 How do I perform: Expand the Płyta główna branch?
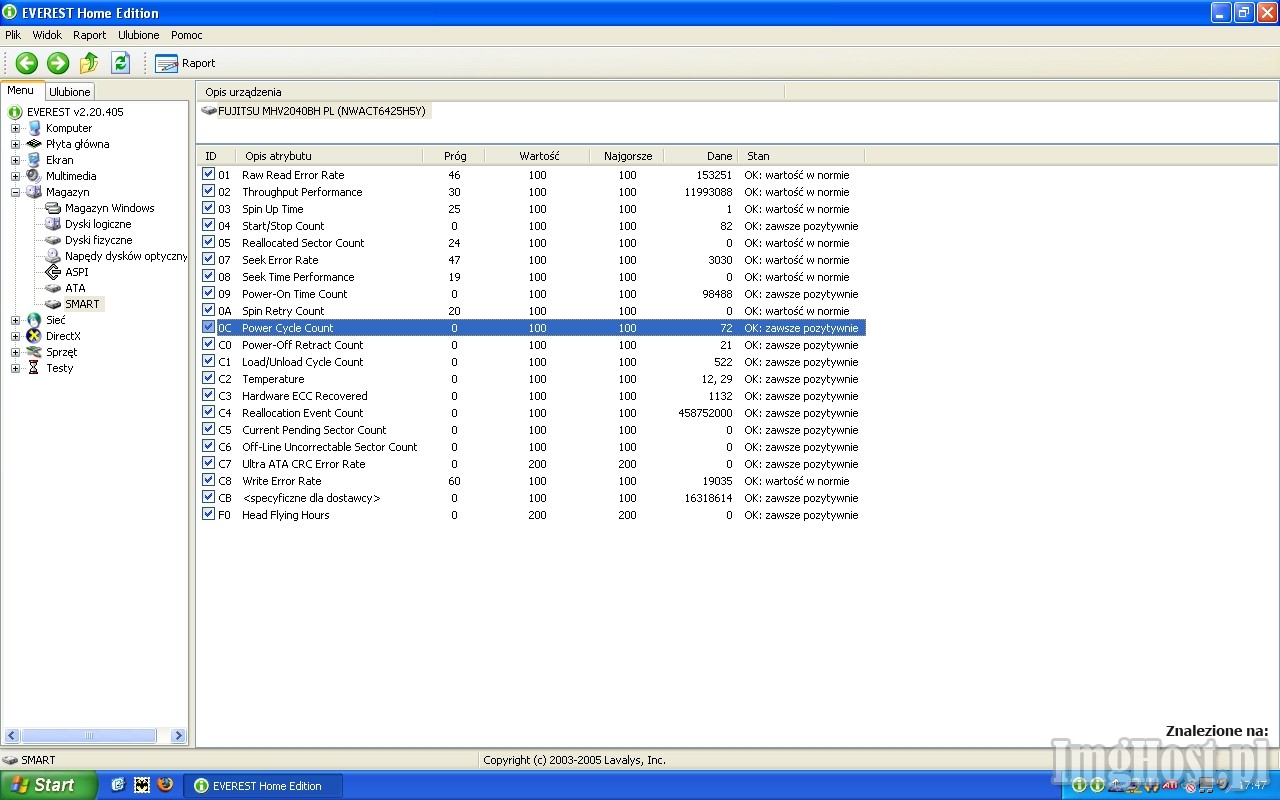tap(15, 144)
